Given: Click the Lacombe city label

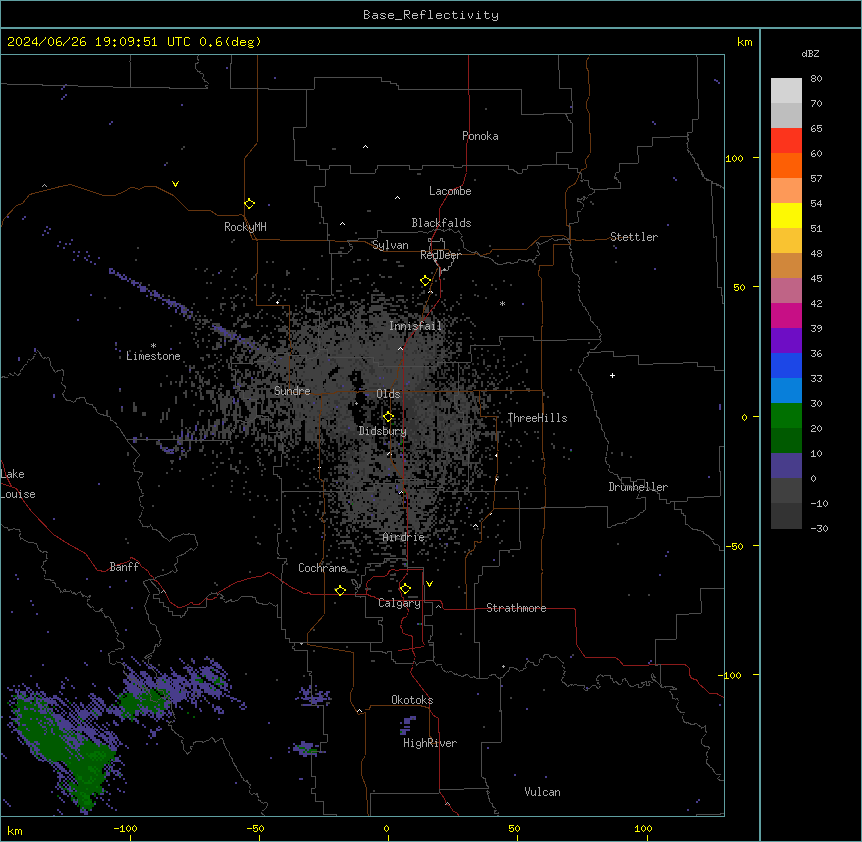Looking at the screenshot, I should (450, 191).
